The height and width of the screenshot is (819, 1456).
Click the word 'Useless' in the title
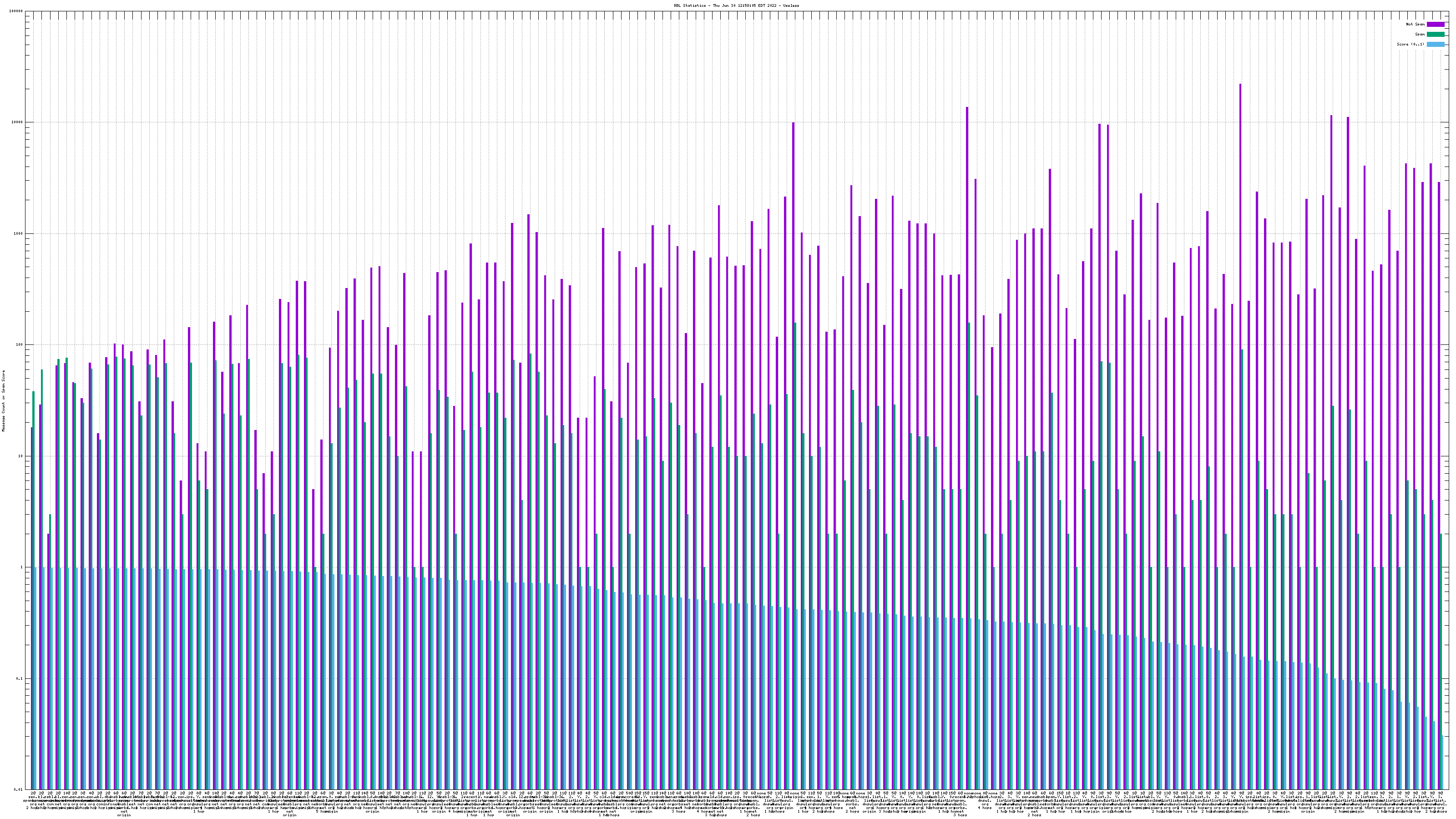tap(791, 5)
